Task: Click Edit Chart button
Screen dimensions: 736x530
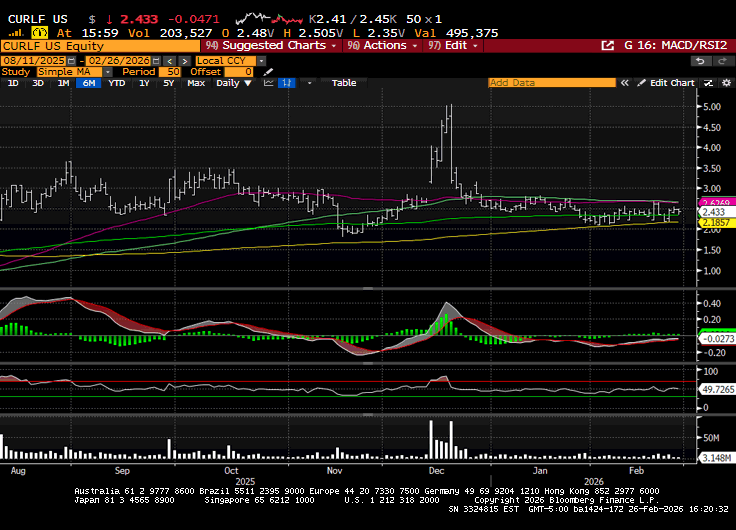Action: pyautogui.click(x=666, y=83)
